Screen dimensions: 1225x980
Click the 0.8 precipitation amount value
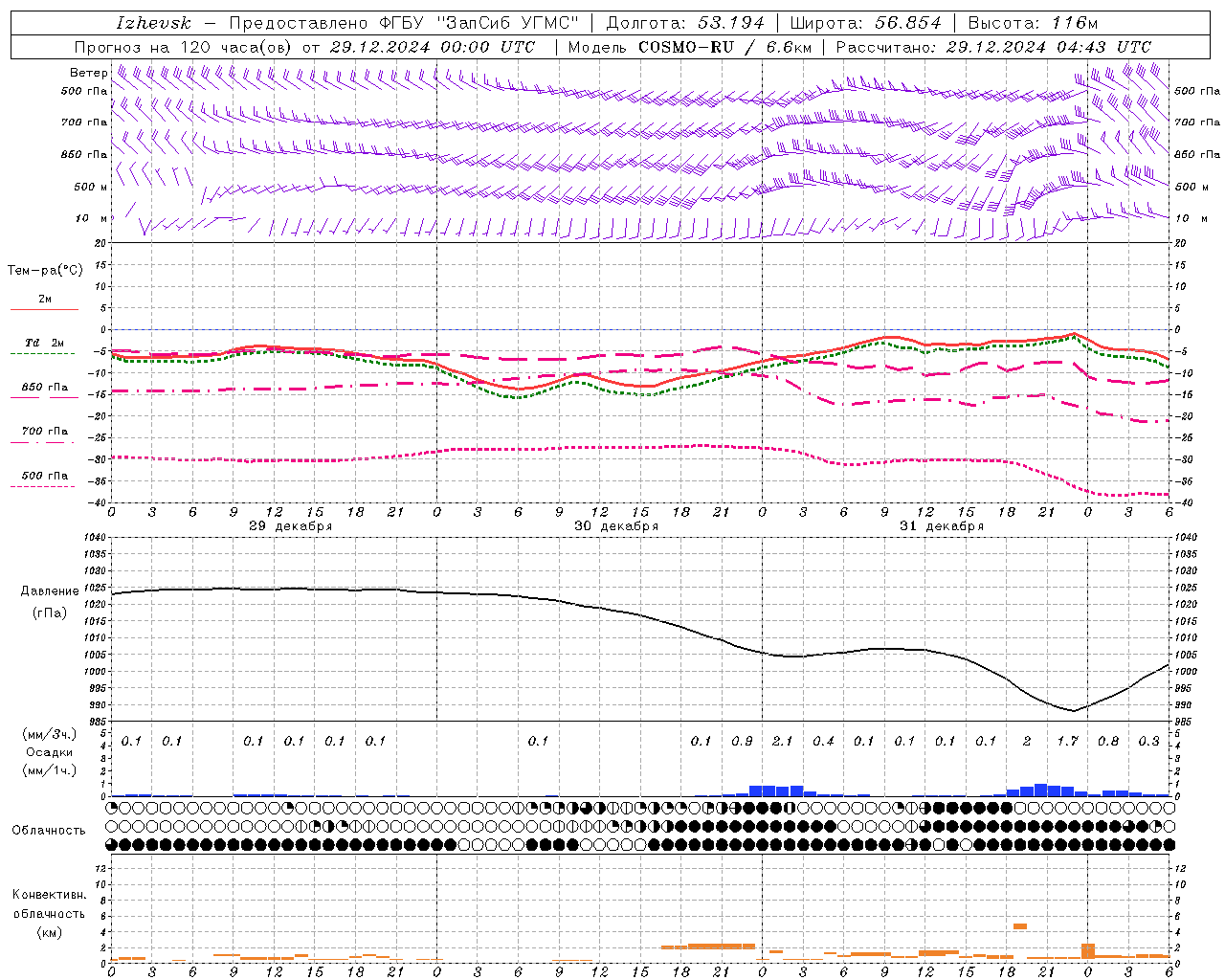tap(1108, 741)
